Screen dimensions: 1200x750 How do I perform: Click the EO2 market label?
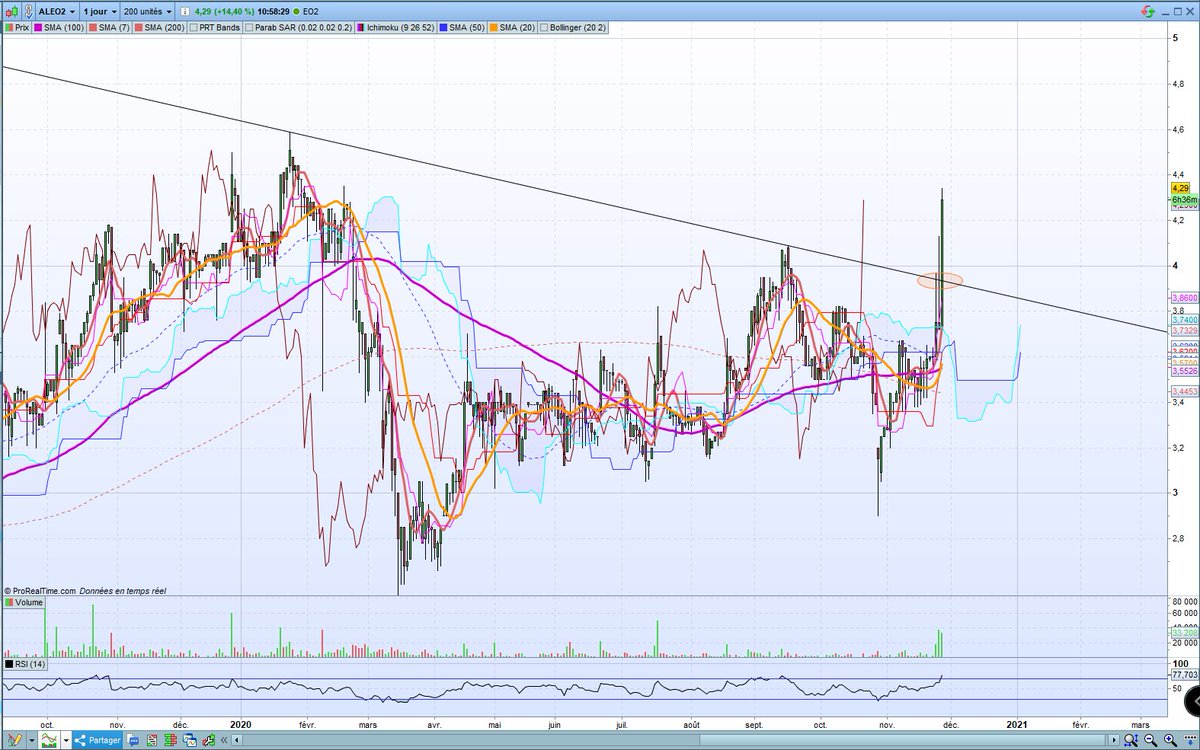[x=310, y=12]
